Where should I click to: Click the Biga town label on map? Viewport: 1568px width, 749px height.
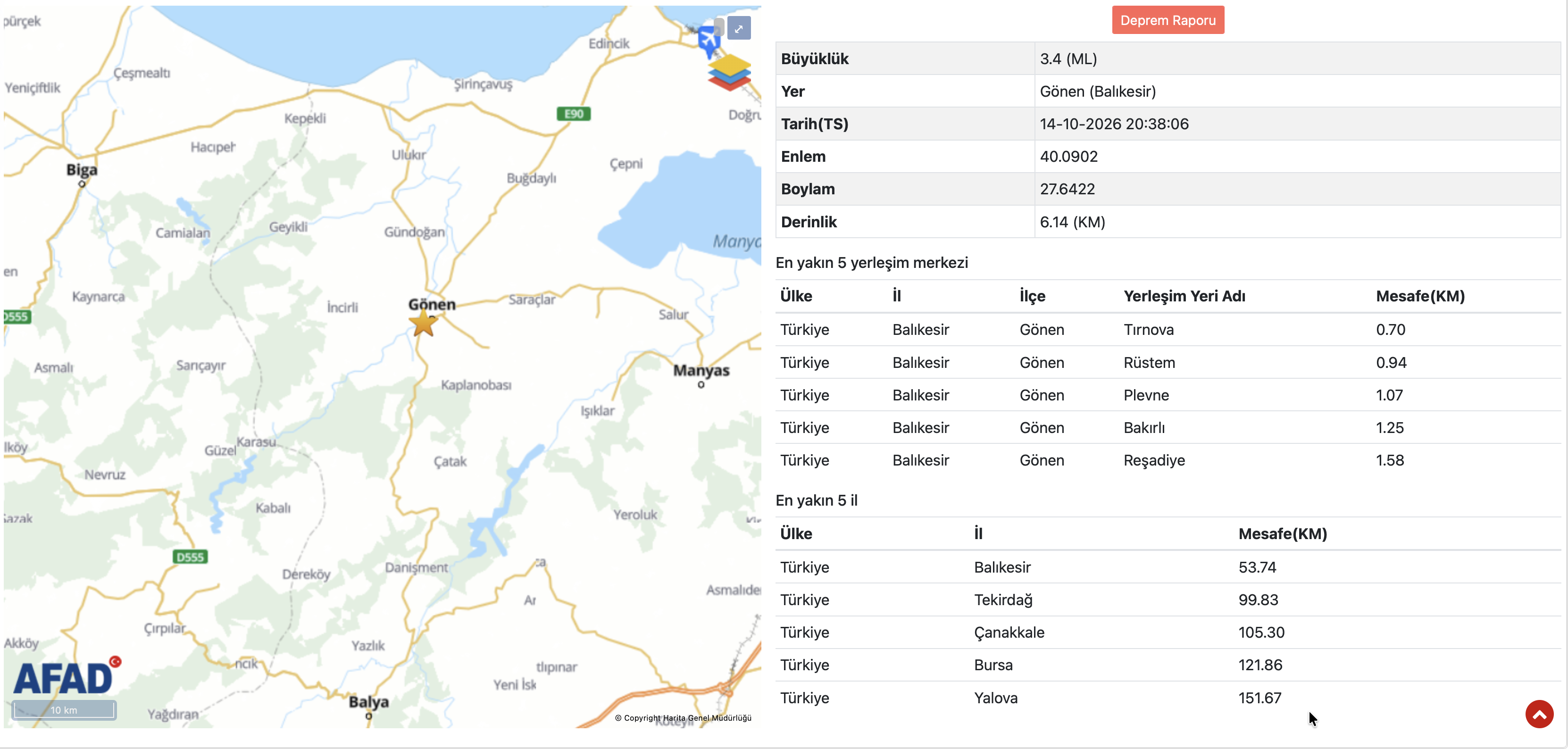pyautogui.click(x=82, y=170)
